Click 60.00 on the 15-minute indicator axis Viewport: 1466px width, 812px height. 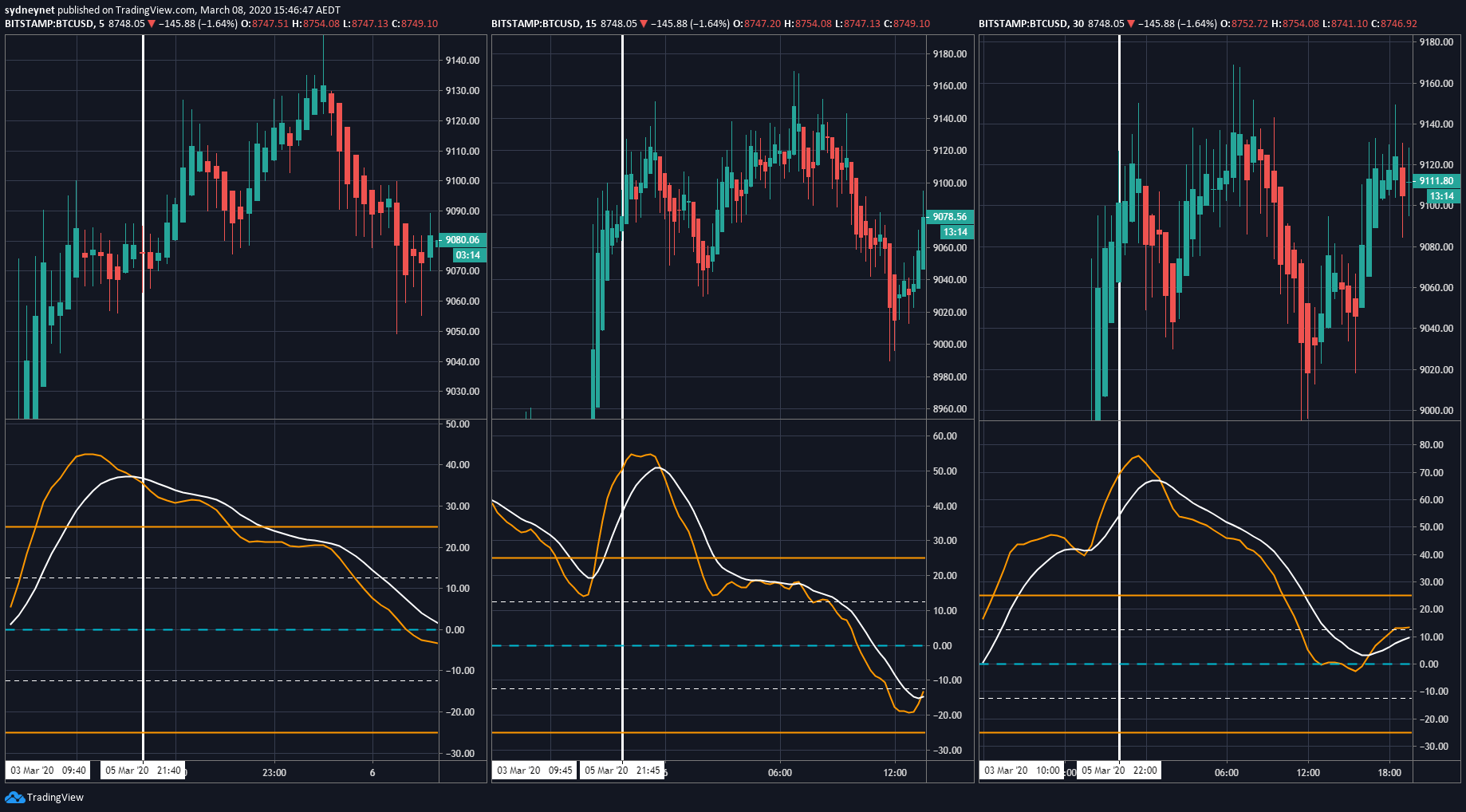[945, 436]
